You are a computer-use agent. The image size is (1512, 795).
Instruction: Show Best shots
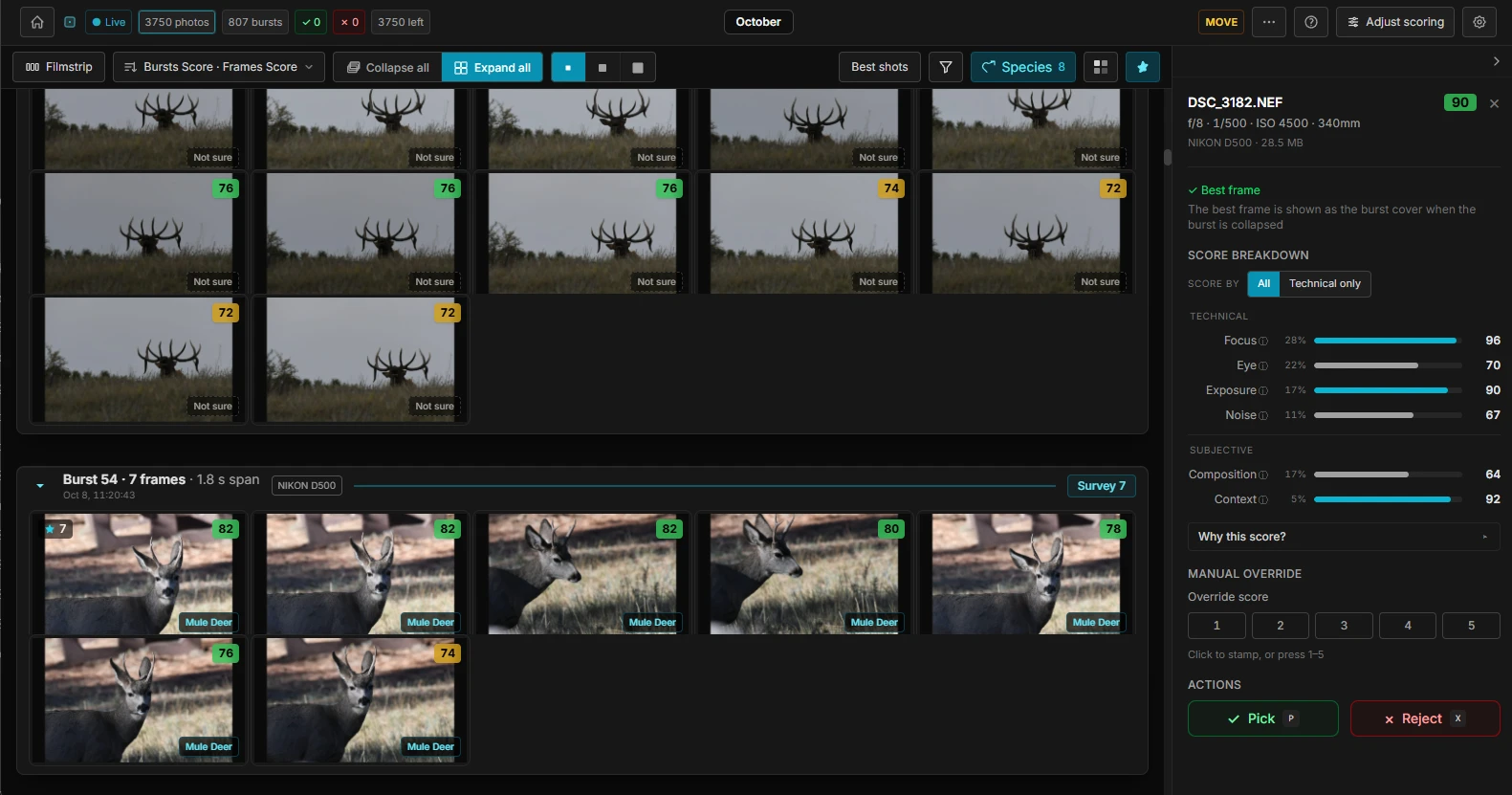click(x=880, y=67)
